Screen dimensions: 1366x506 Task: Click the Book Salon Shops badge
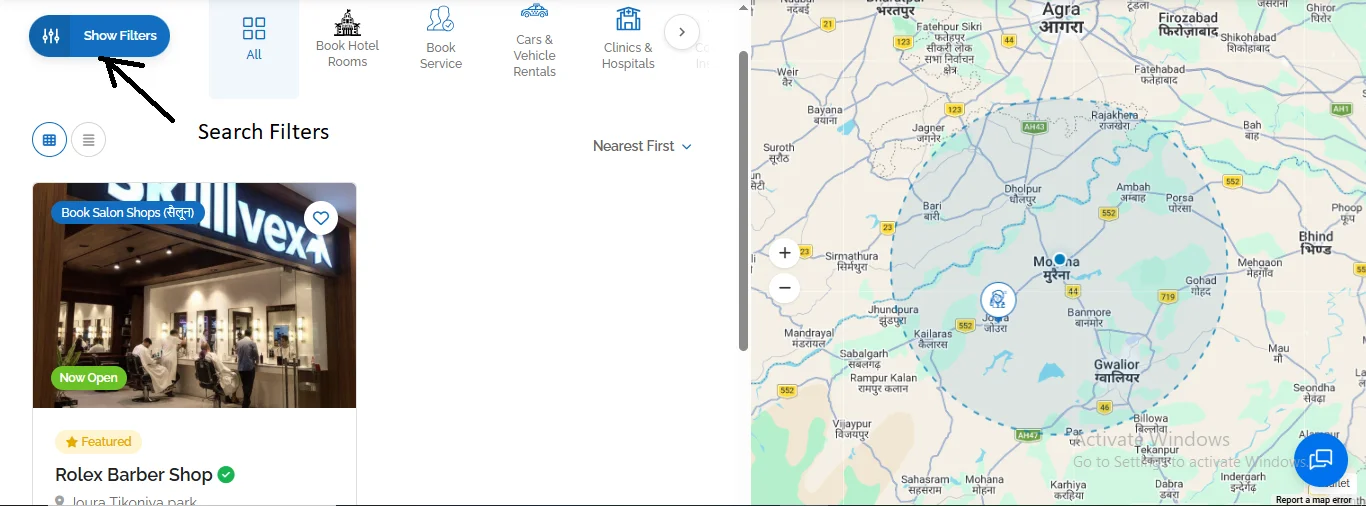pyautogui.click(x=128, y=212)
